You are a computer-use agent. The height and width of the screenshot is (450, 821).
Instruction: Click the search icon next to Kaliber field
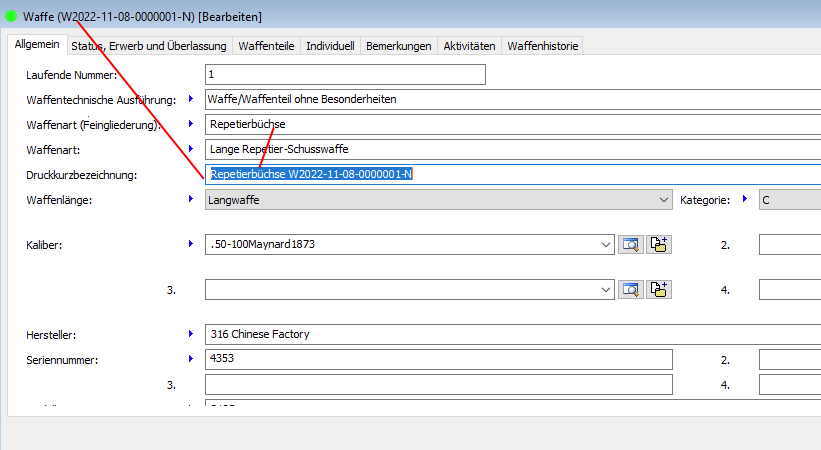[631, 244]
